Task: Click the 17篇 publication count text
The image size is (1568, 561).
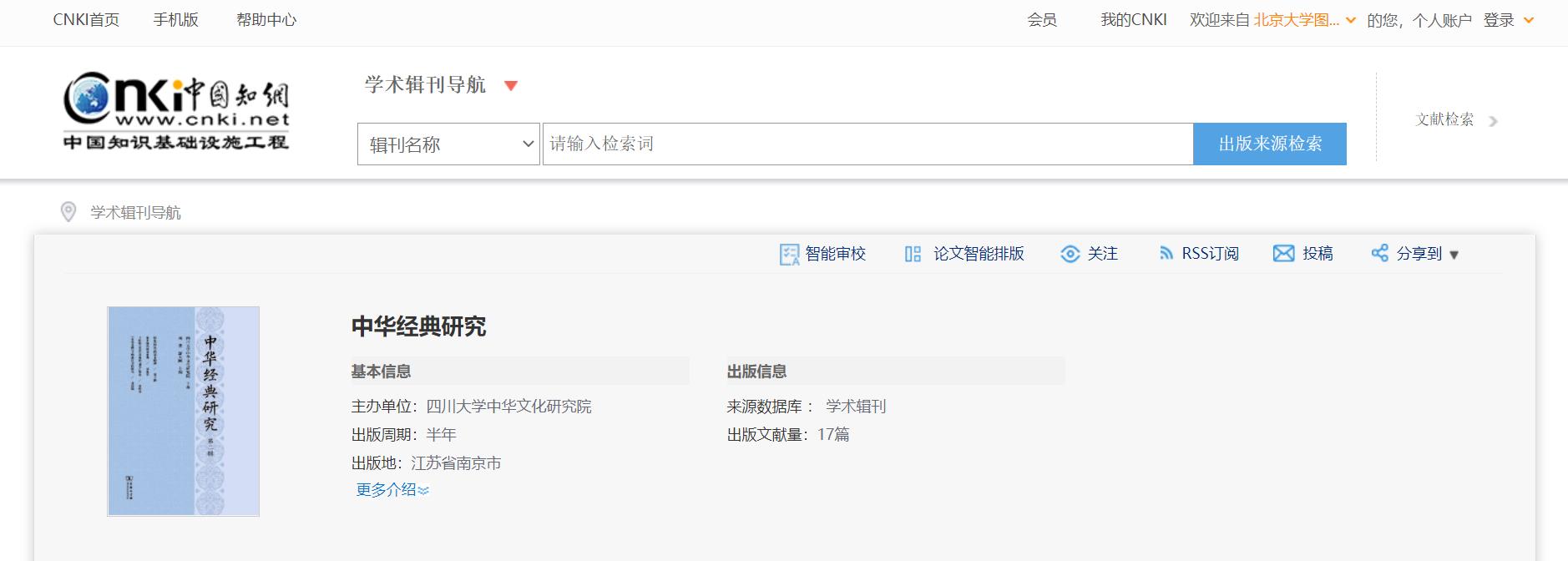Action: point(833,435)
